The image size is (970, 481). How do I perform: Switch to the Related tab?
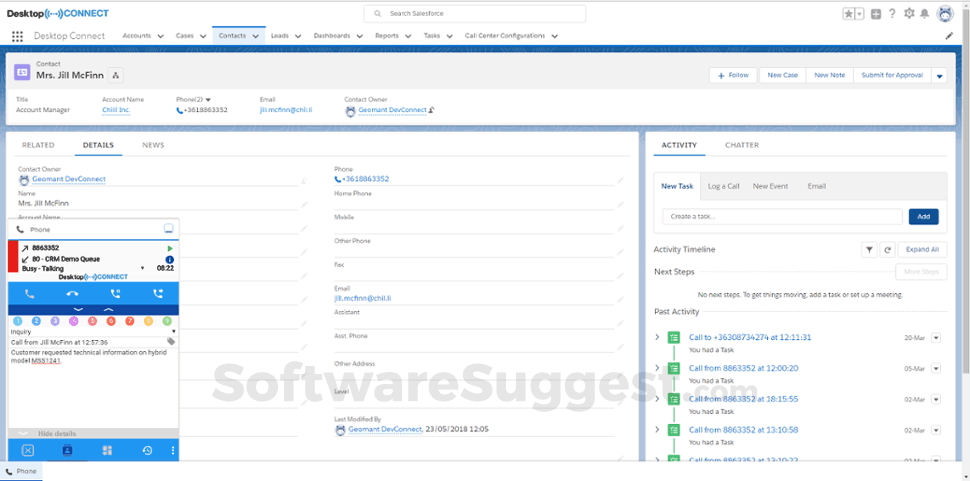click(38, 145)
